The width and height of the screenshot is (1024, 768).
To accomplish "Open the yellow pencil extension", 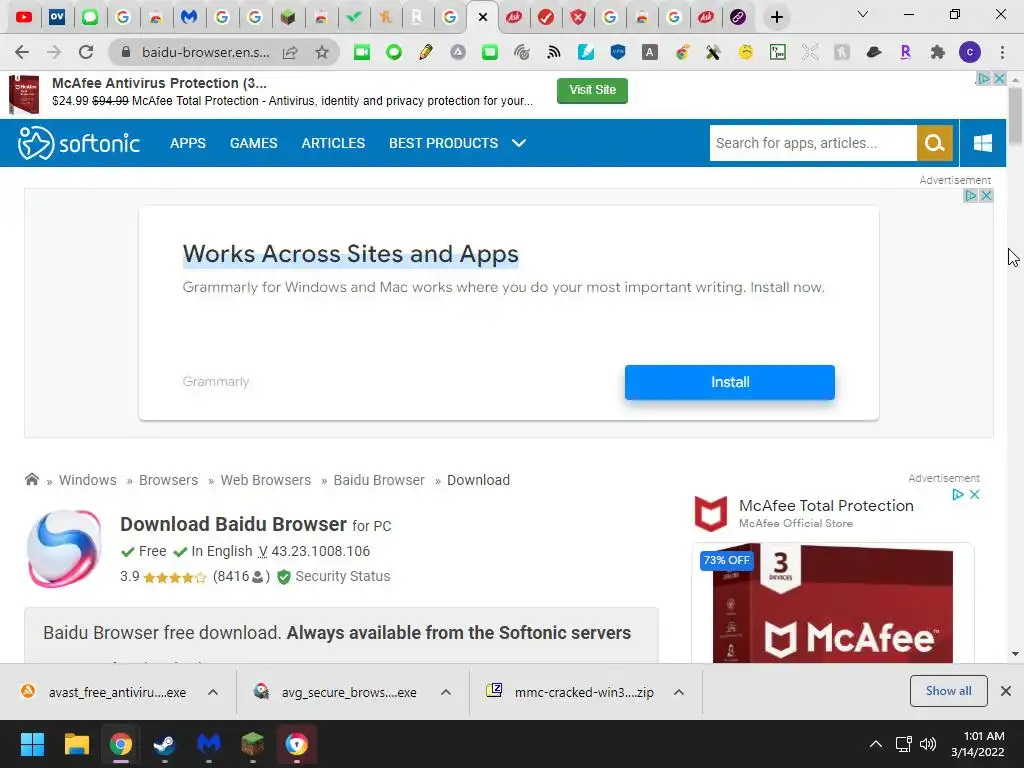I will coord(426,52).
